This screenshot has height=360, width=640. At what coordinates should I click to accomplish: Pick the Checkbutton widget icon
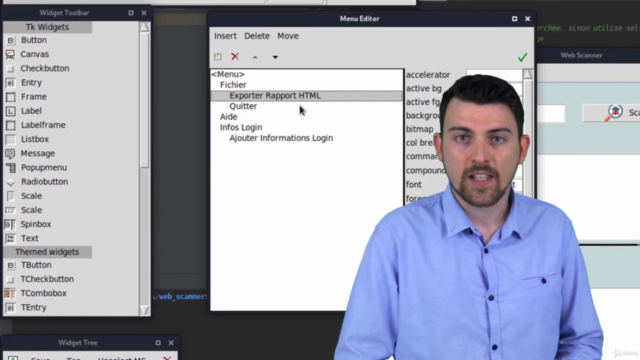[x=11, y=69]
